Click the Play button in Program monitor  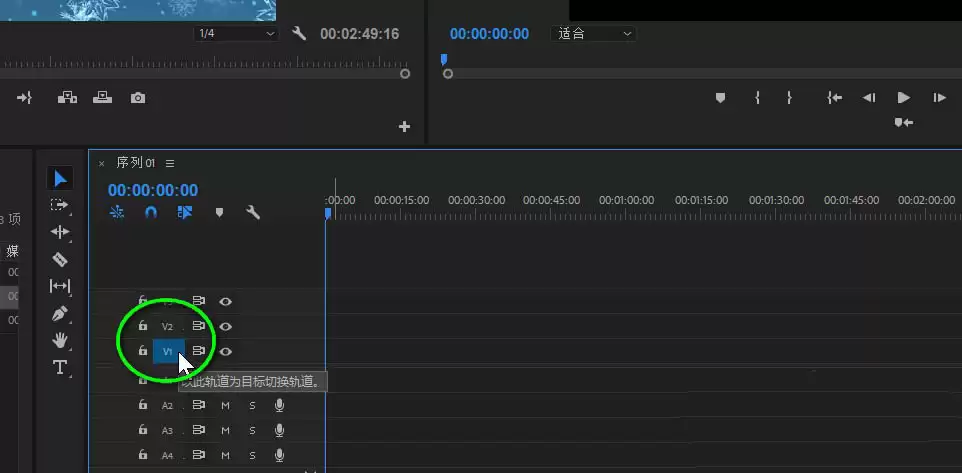point(903,98)
